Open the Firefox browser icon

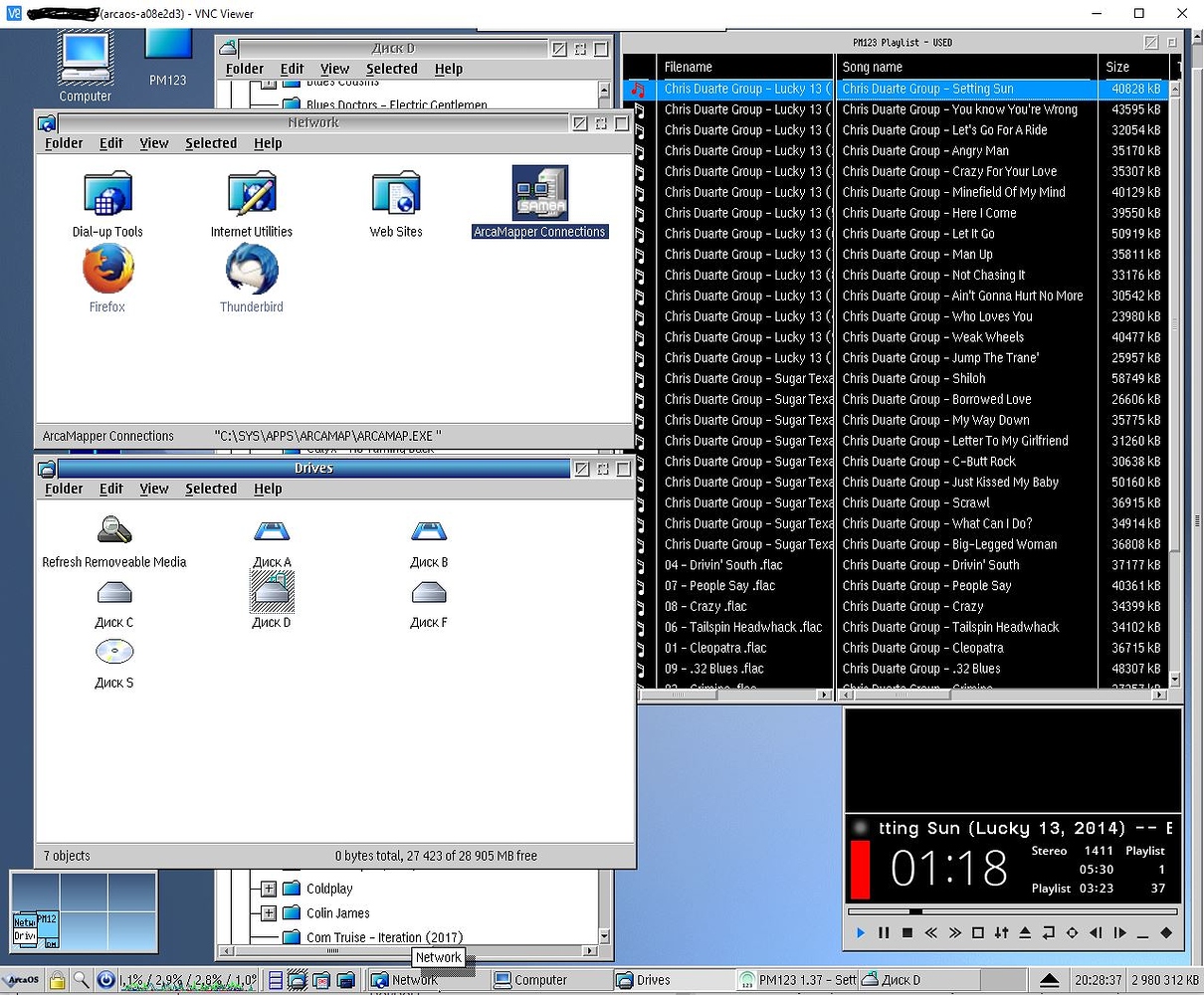pos(107,271)
